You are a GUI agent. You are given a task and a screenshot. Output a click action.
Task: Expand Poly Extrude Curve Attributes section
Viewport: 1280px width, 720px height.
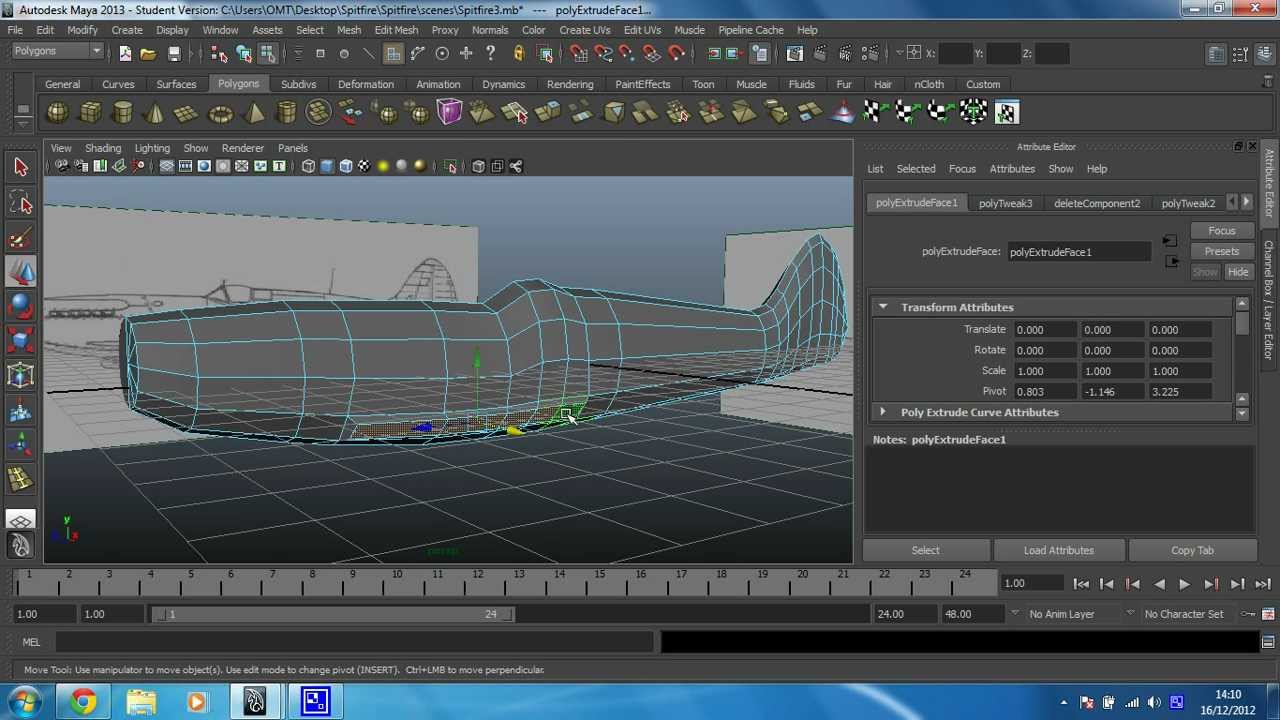click(883, 412)
